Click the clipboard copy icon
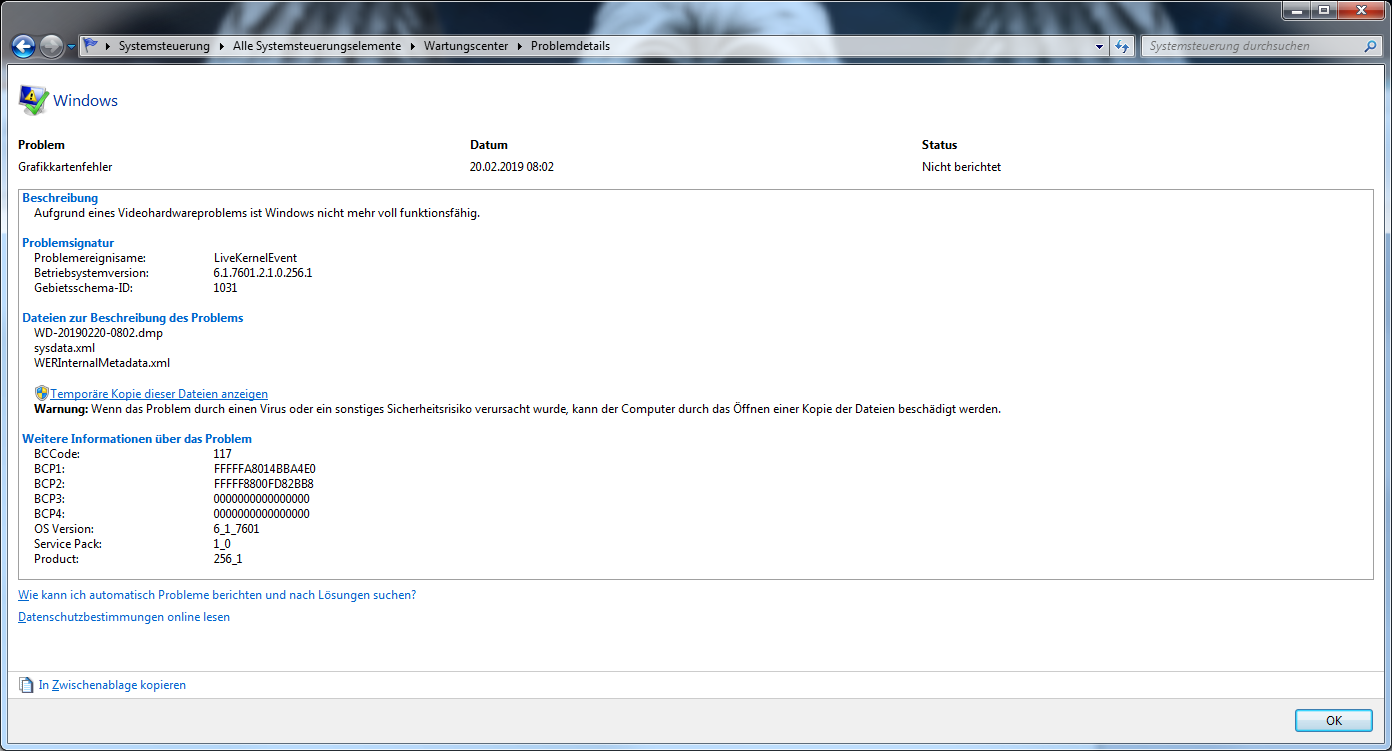1392x751 pixels. 26,685
